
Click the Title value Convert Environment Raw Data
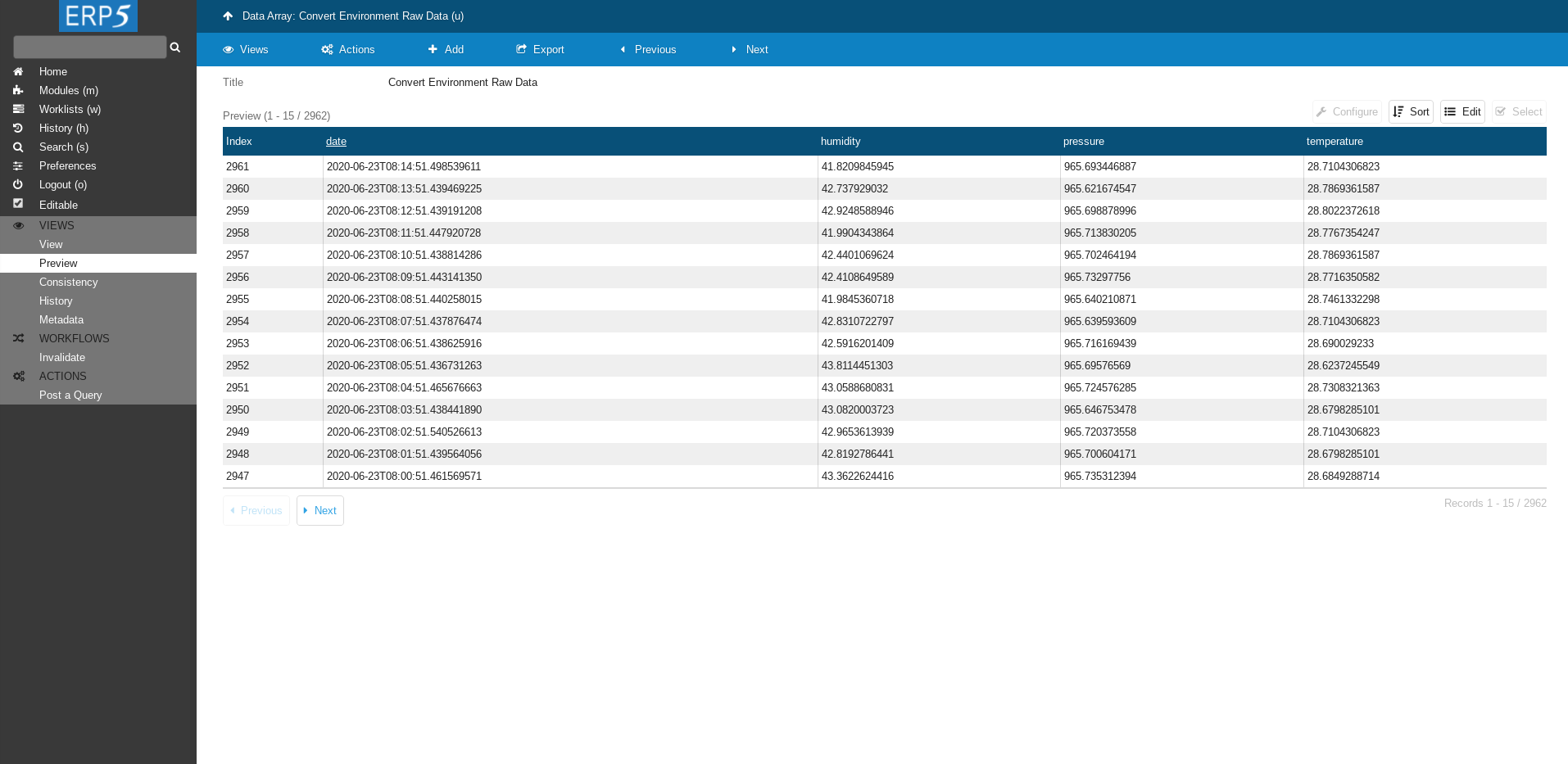(x=463, y=83)
